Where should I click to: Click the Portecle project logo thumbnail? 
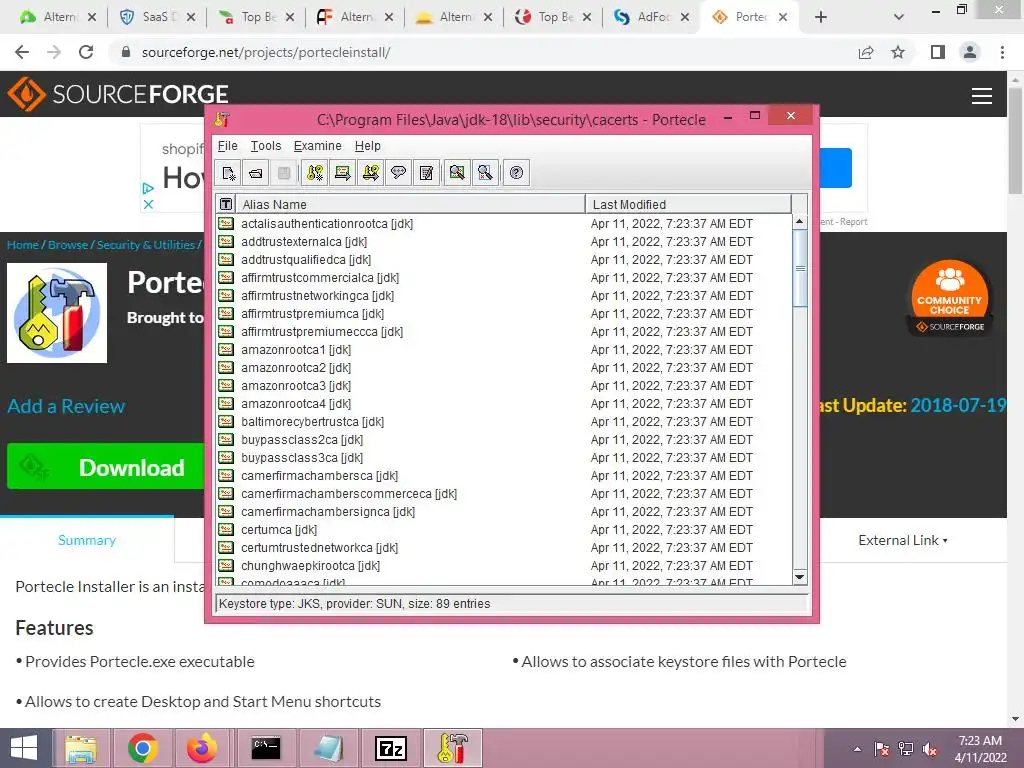[x=57, y=313]
